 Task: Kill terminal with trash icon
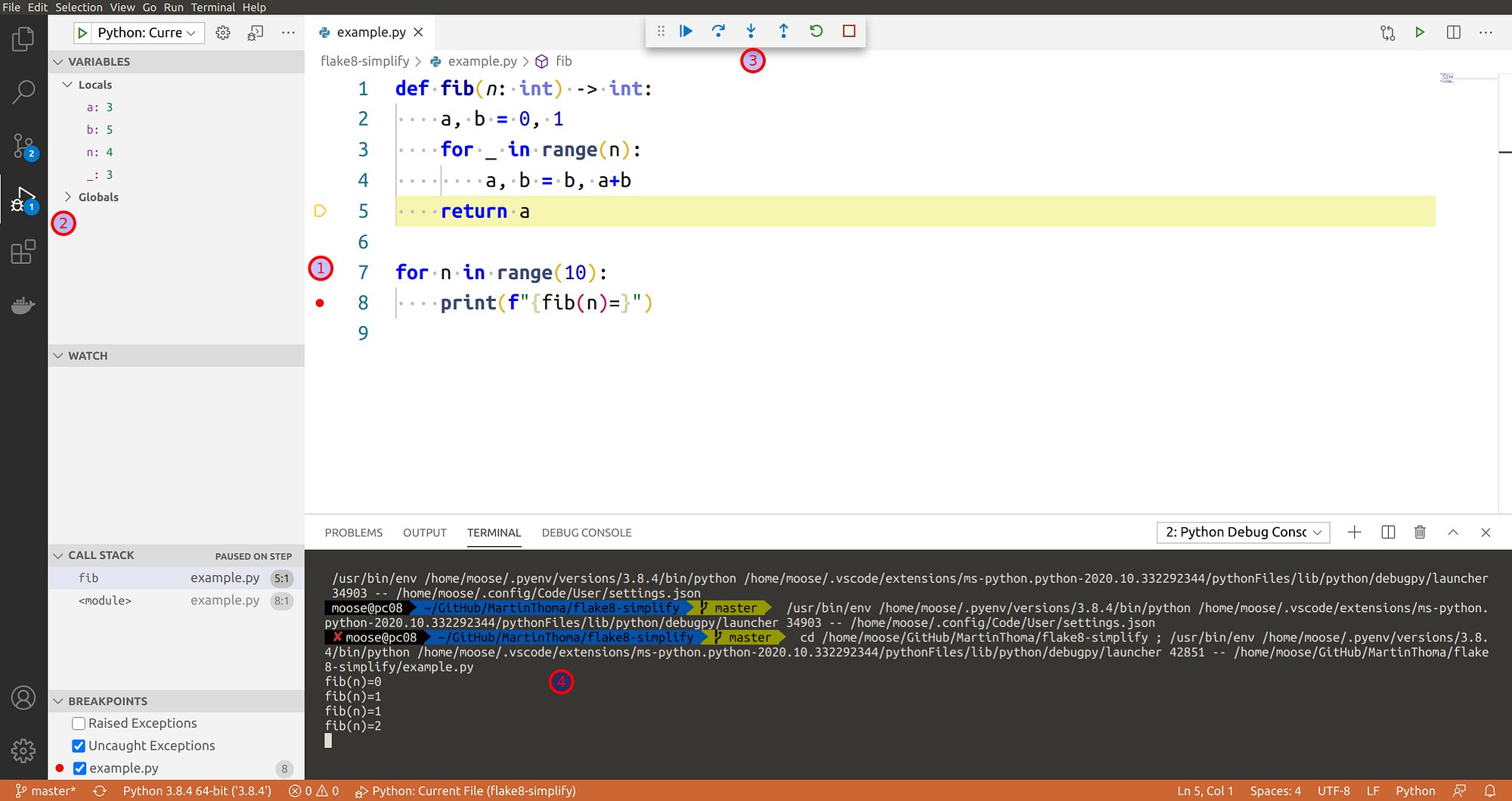tap(1420, 532)
